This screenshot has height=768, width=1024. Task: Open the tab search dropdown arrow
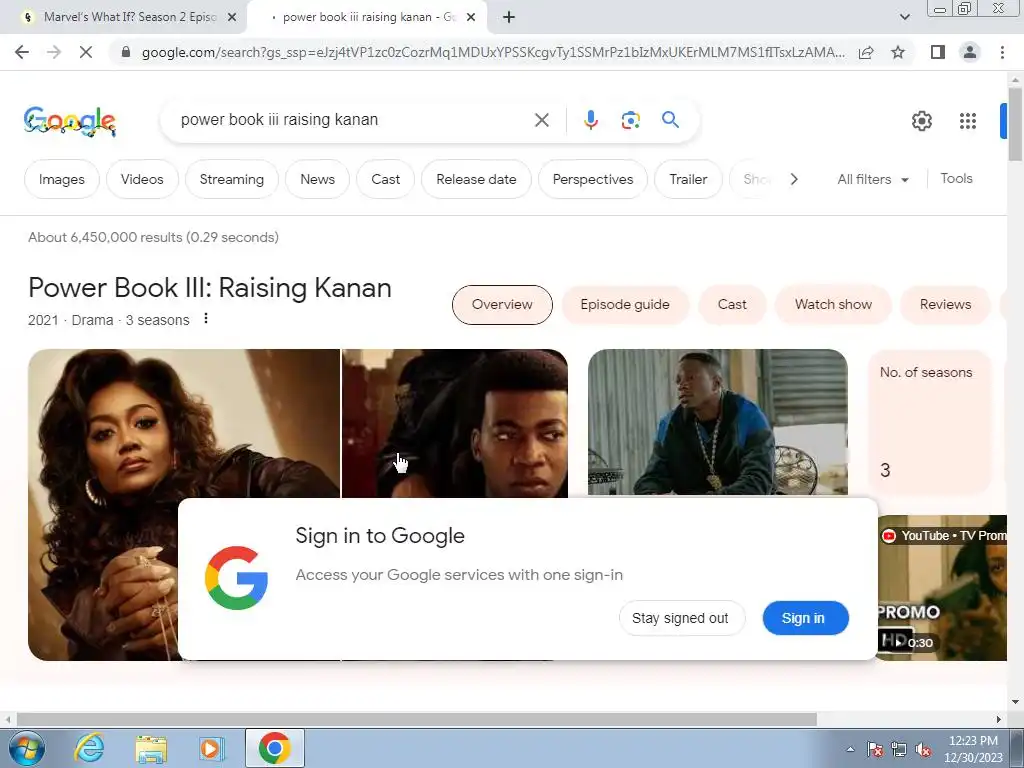click(904, 18)
